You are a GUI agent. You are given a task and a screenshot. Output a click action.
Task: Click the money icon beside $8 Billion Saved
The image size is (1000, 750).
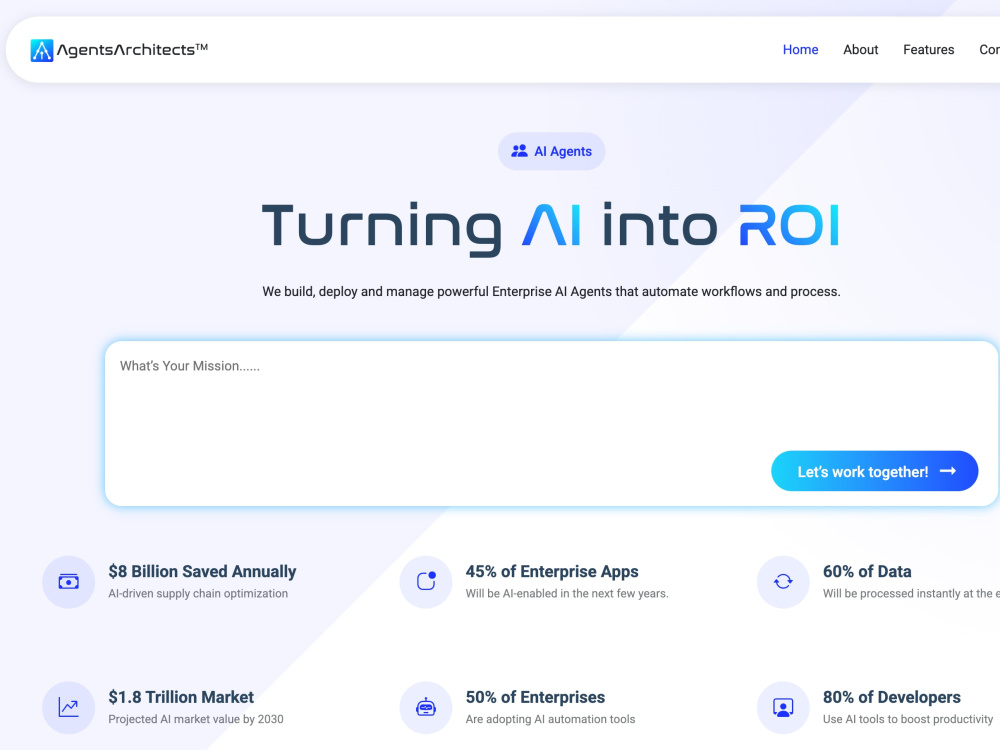click(69, 582)
